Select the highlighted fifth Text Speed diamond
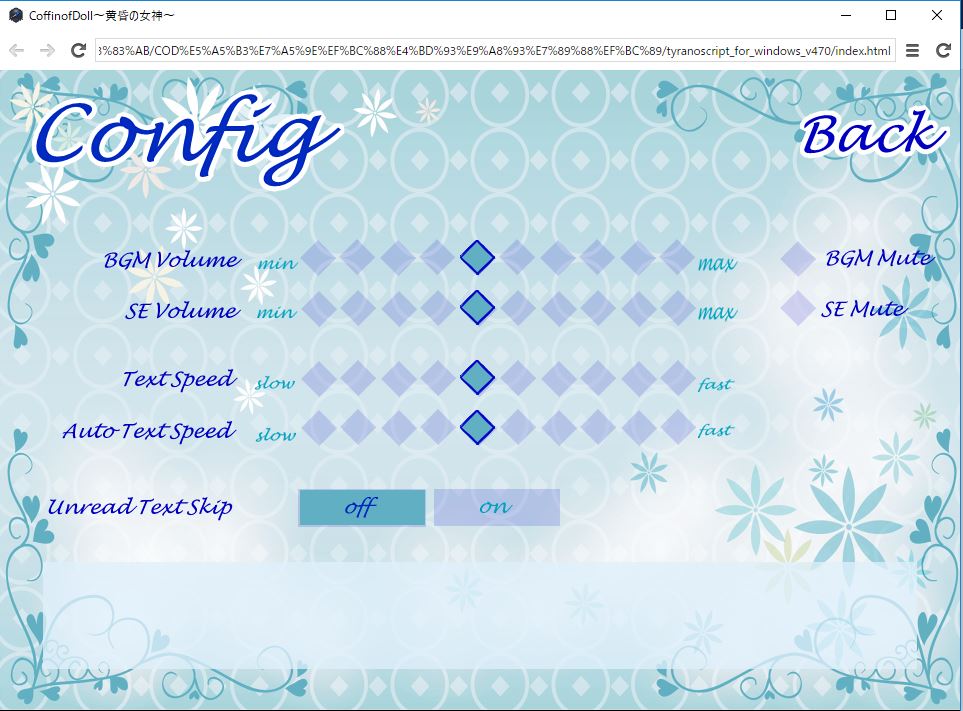The width and height of the screenshot is (963, 711). [478, 378]
